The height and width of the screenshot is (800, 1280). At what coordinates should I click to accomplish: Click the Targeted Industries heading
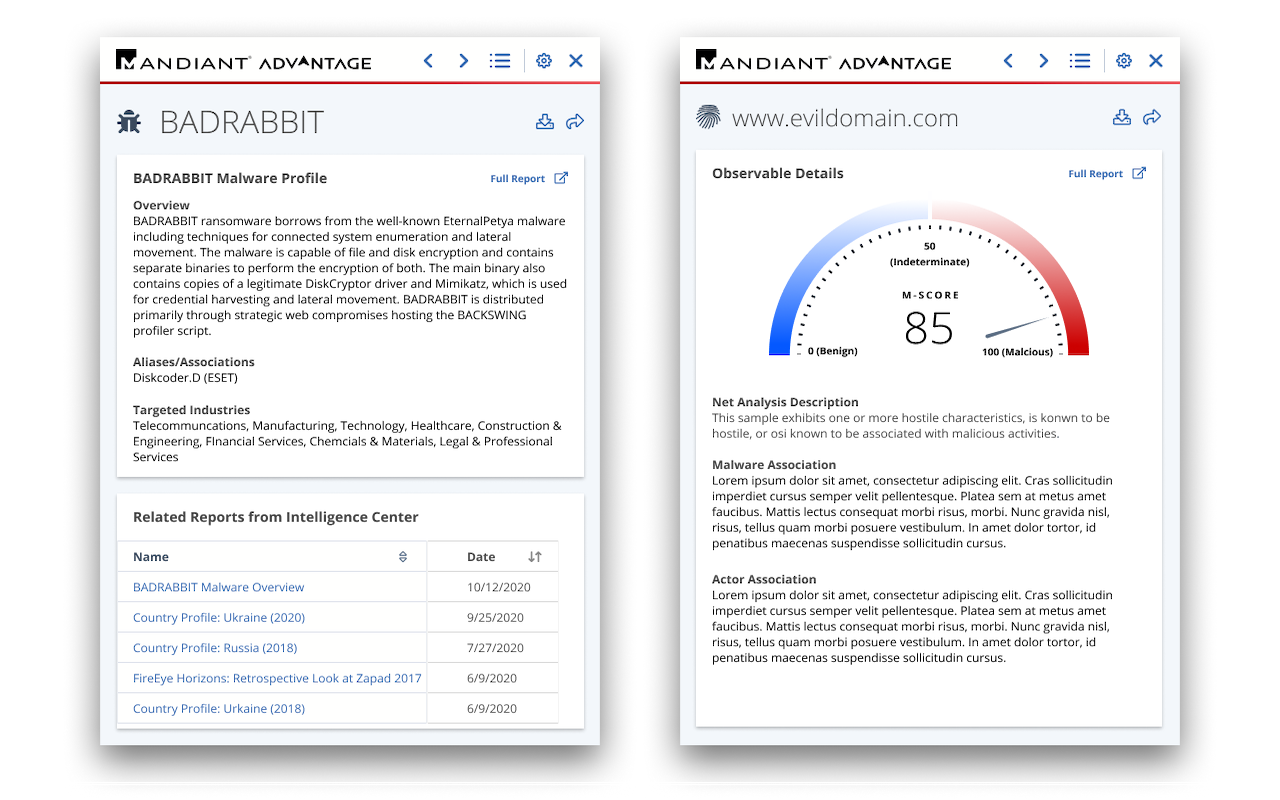tap(192, 410)
